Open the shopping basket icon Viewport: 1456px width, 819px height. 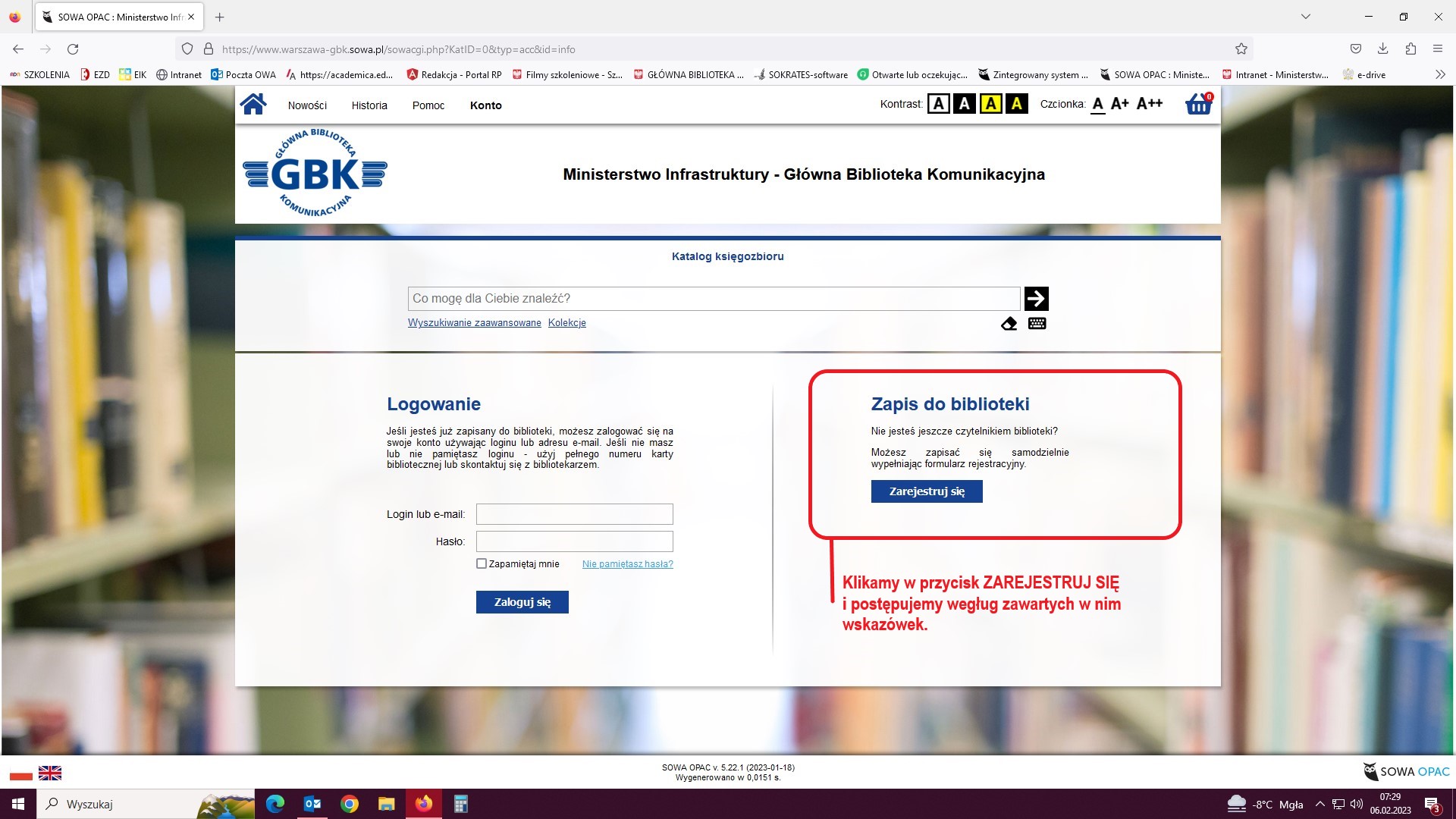1198,105
